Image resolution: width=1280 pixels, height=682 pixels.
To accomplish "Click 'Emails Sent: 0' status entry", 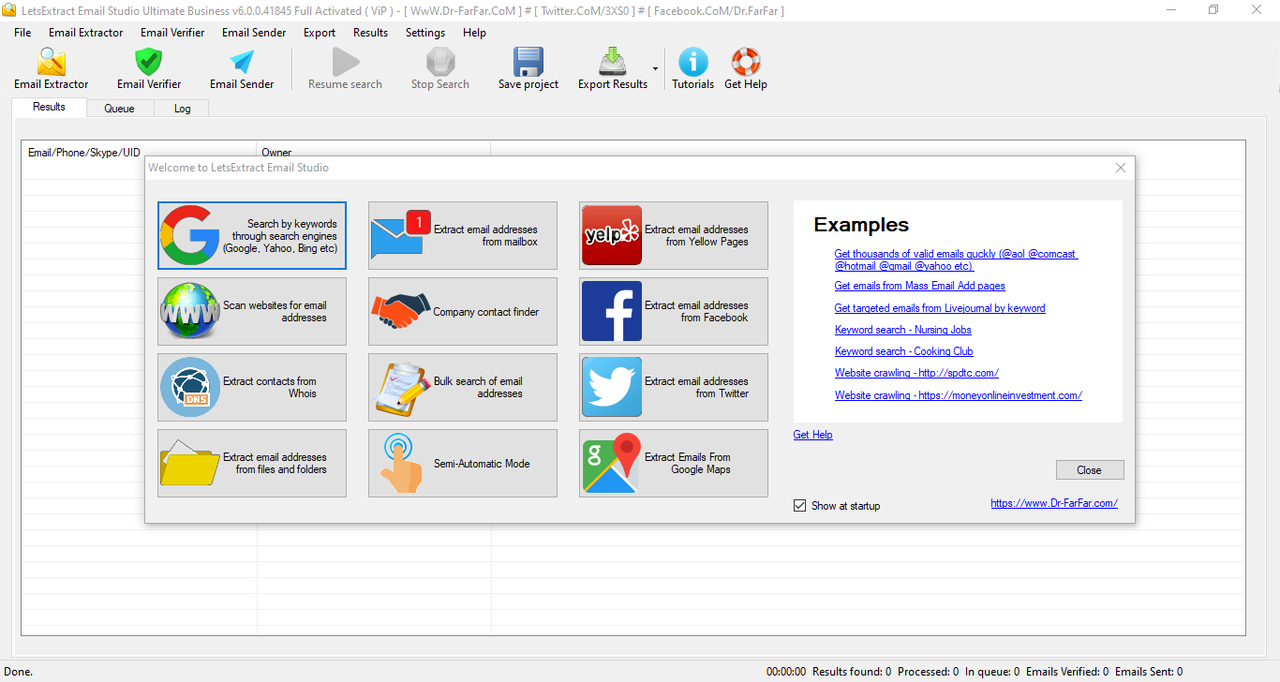I will (1149, 672).
